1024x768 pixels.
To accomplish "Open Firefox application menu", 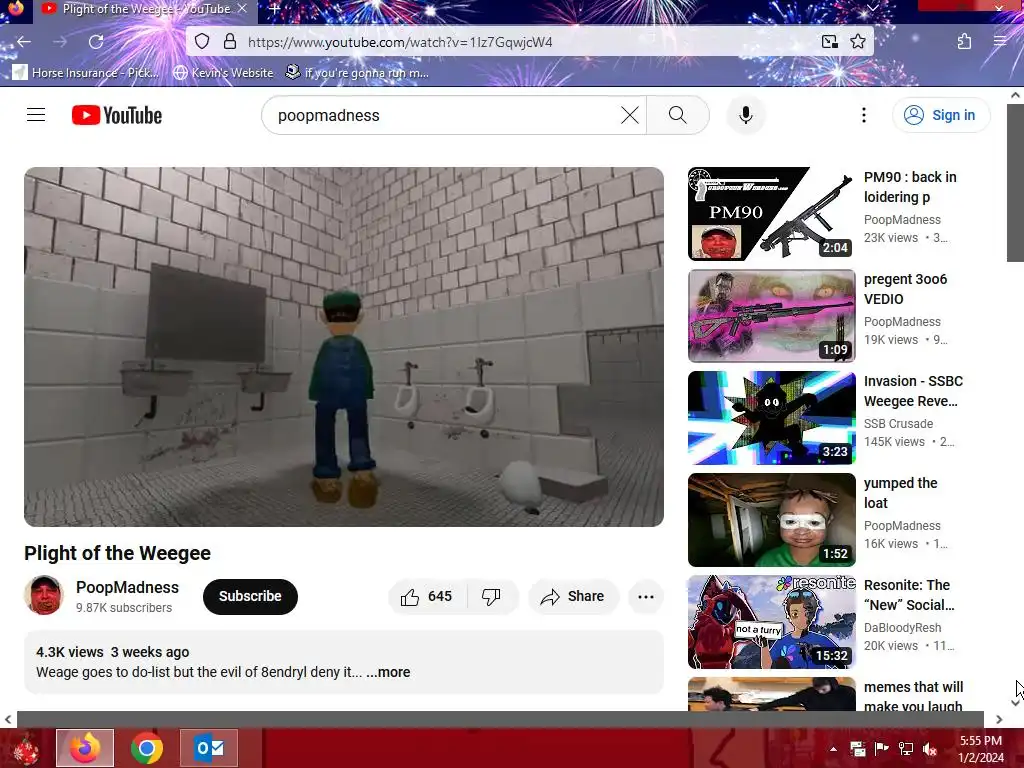I will (x=999, y=42).
